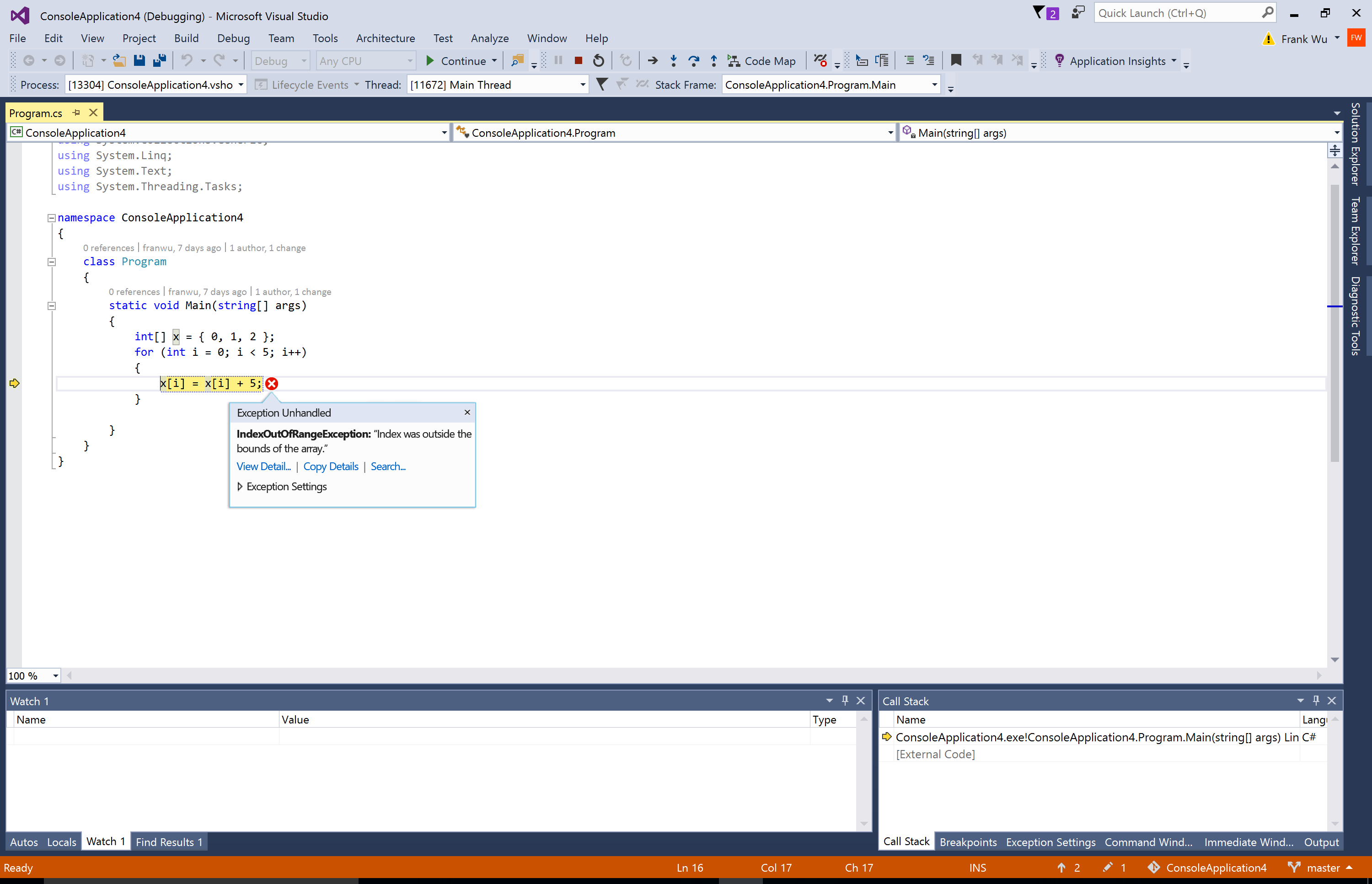This screenshot has width=1372, height=884.
Task: Click INS insert mode indicator in status bar
Action: coord(978,868)
